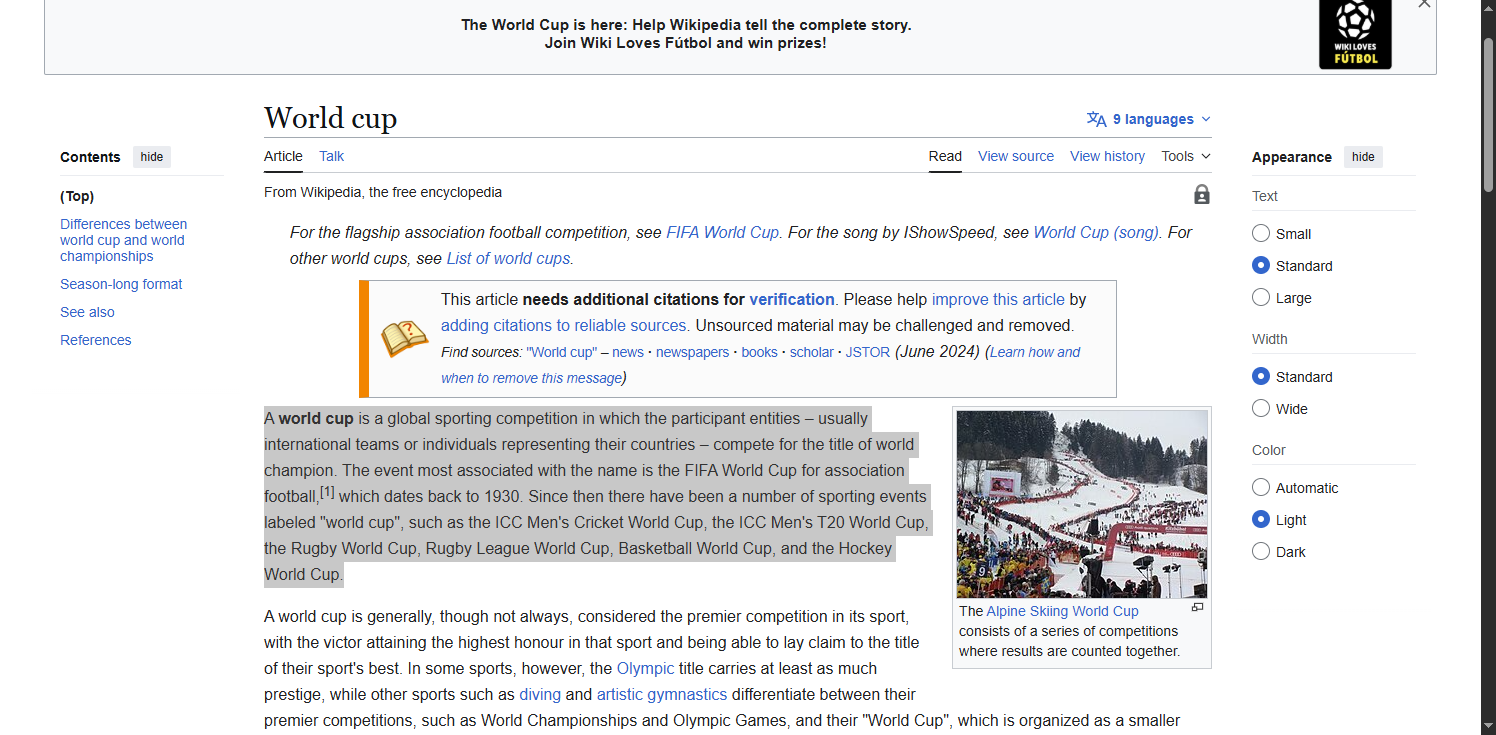The image size is (1496, 735).
Task: Click the improve this article link
Action: point(998,299)
